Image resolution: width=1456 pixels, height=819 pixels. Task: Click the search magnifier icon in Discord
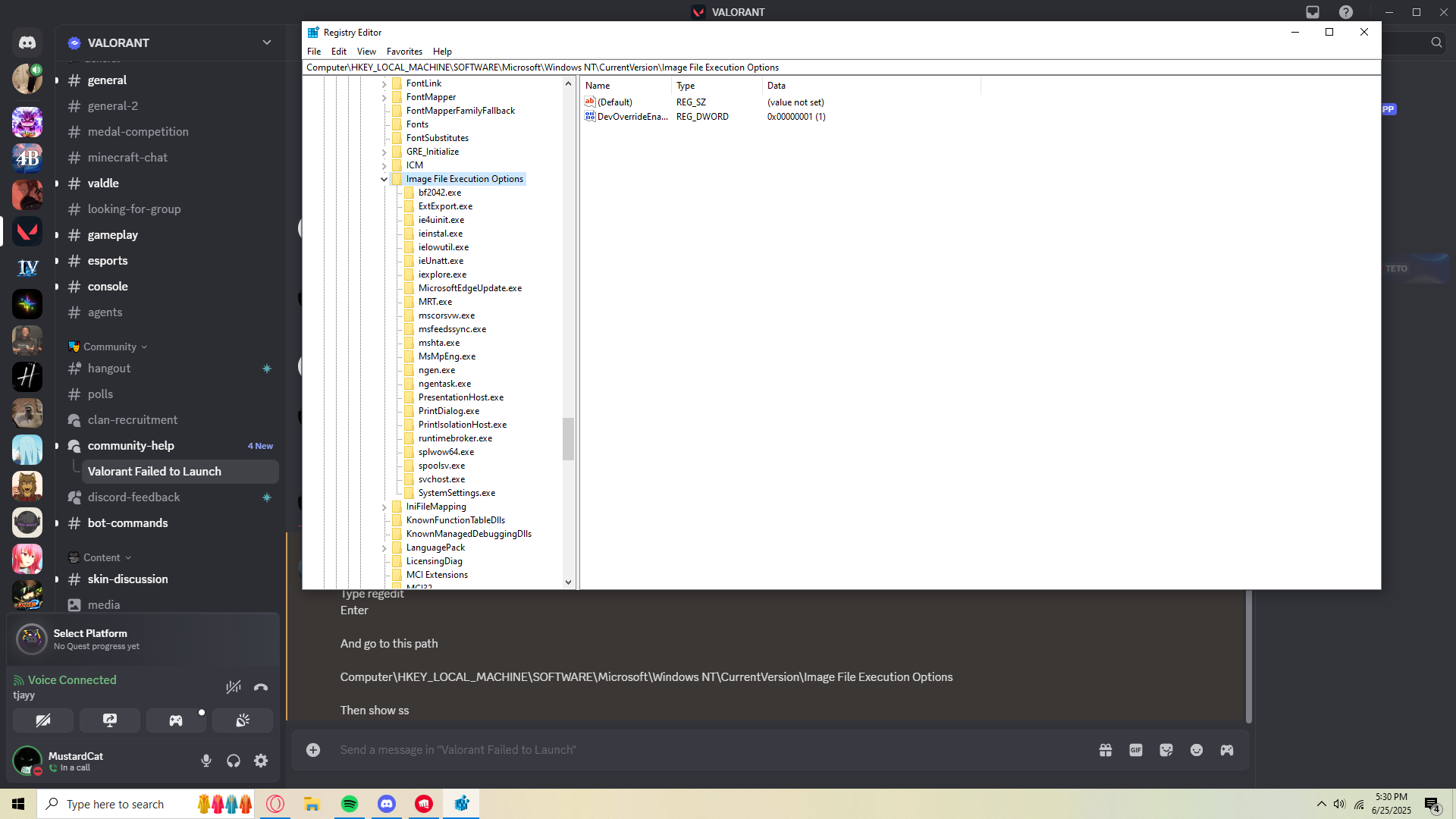click(x=1436, y=42)
